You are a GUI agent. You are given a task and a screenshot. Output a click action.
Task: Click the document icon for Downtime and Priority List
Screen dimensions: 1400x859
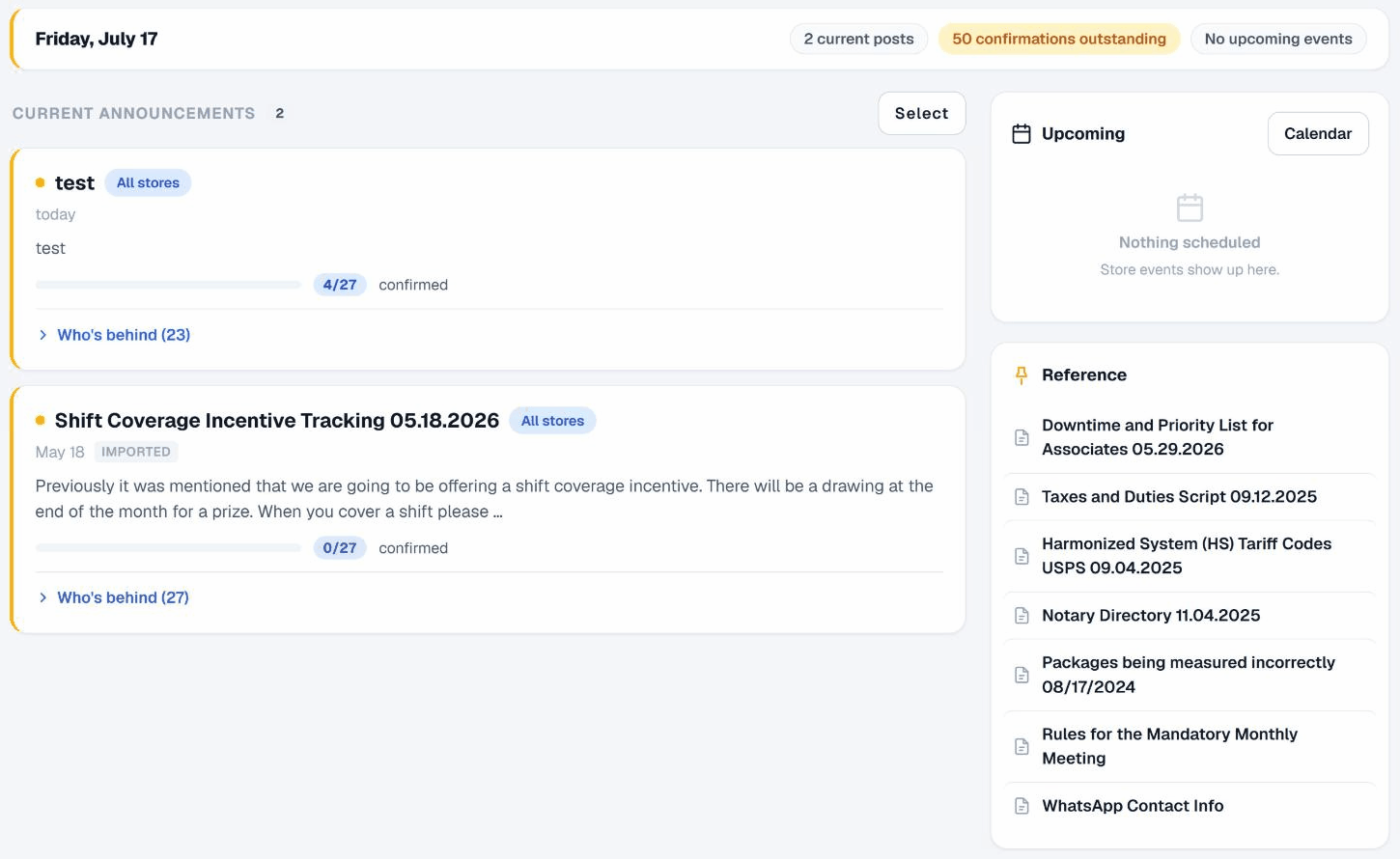click(x=1022, y=437)
